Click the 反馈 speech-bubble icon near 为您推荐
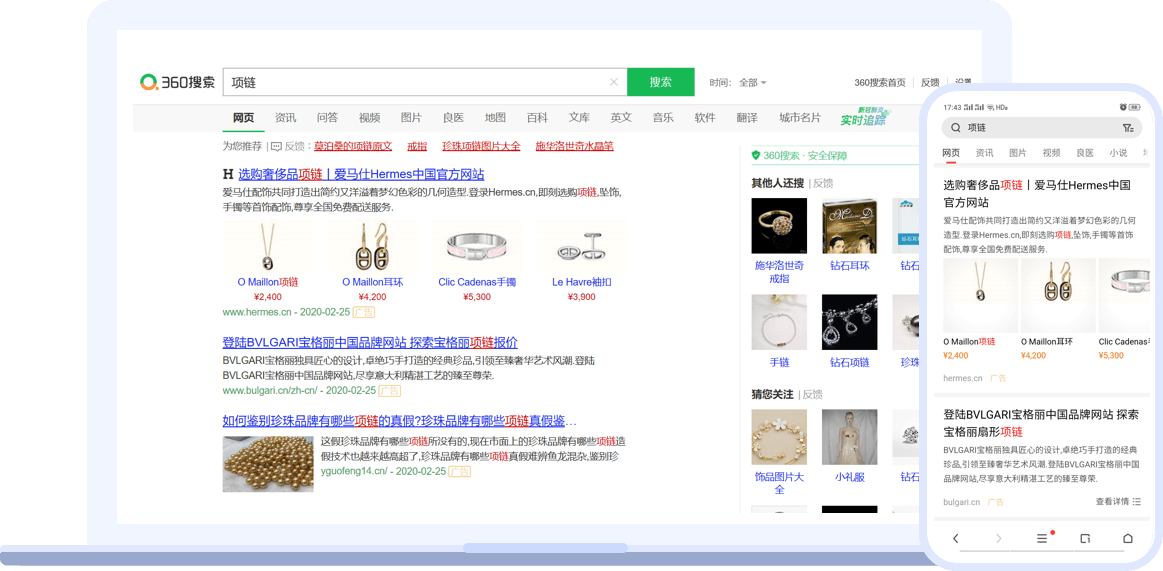The height and width of the screenshot is (571, 1163). click(277, 146)
